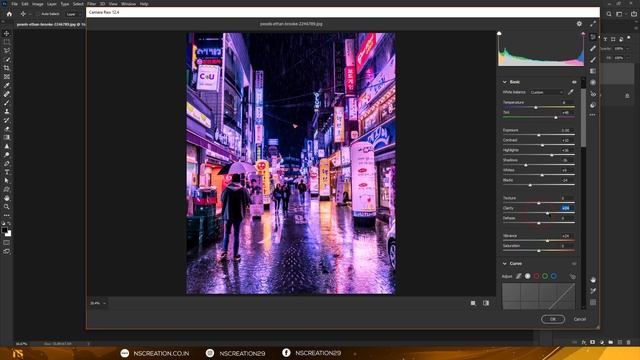
Task: Open more image settings three-dot icon
Action: coord(593,115)
